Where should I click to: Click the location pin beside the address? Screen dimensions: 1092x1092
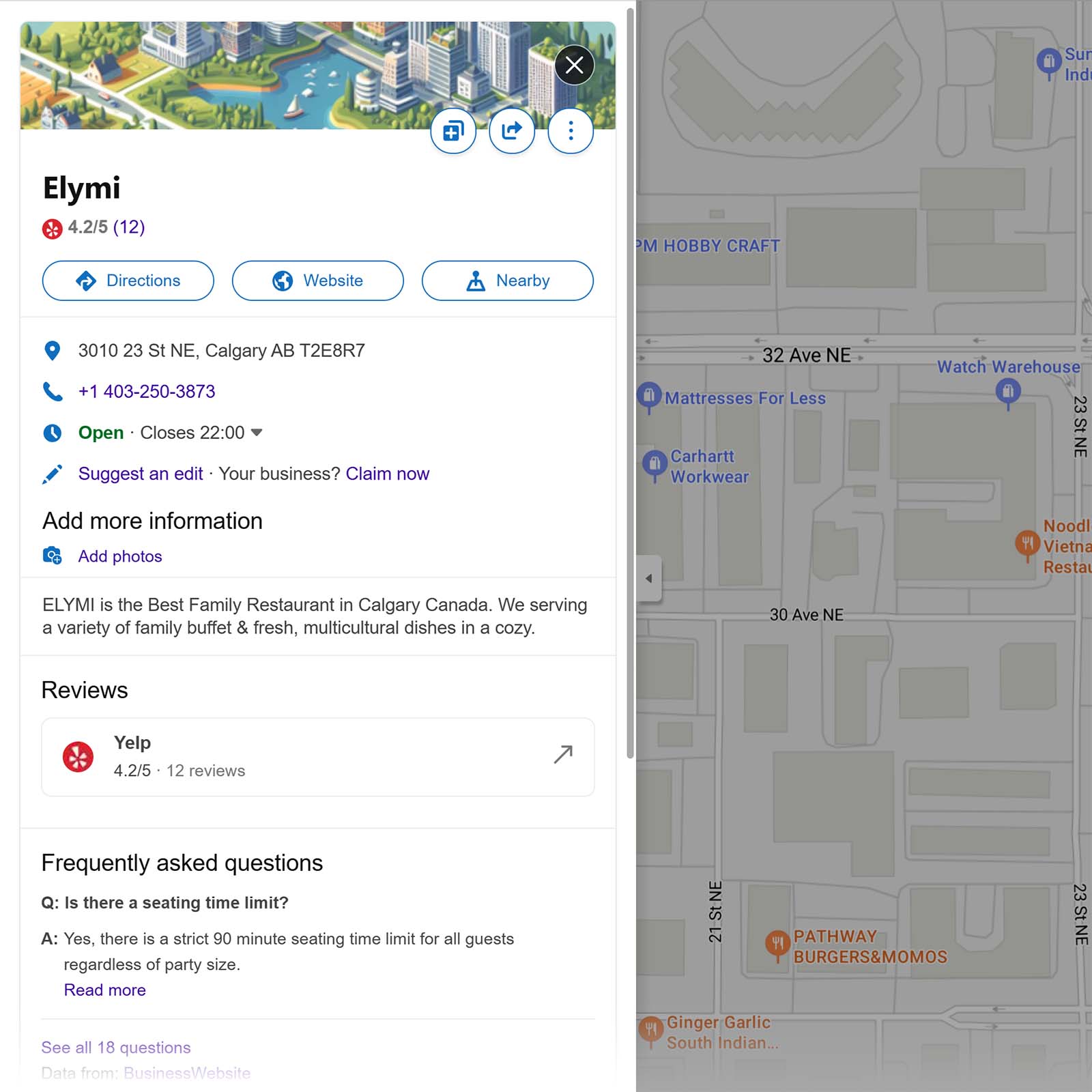point(53,350)
